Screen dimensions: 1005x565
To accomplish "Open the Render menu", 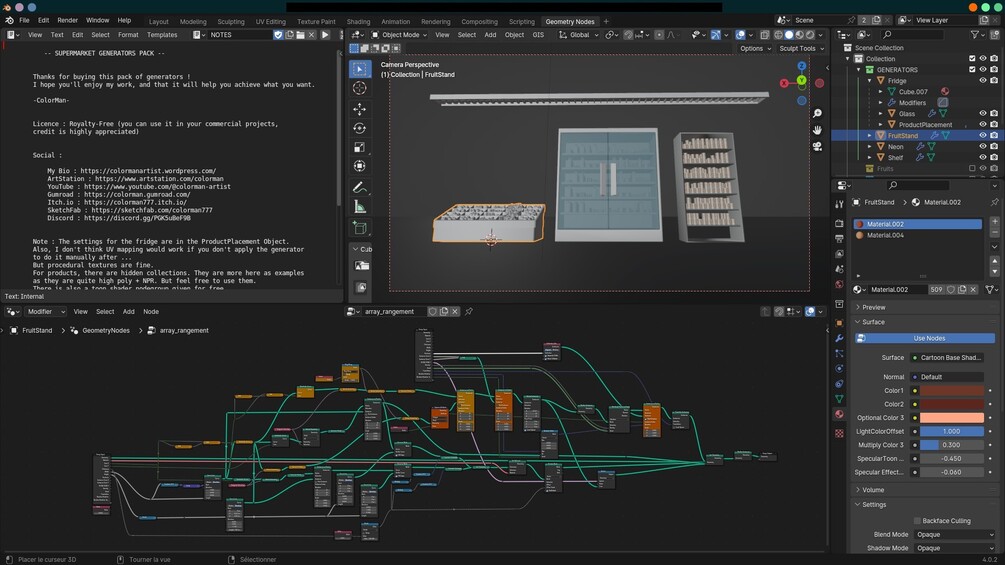I will (67, 20).
